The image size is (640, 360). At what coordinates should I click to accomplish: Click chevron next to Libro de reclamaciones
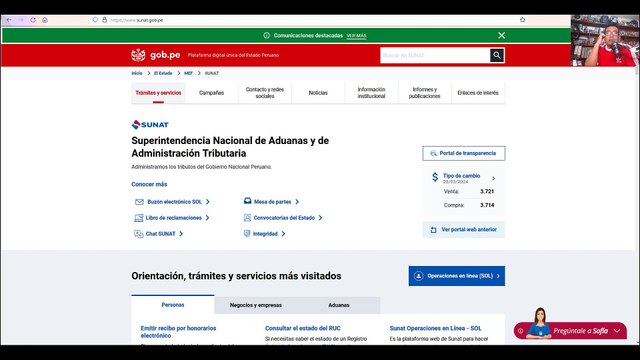(207, 218)
